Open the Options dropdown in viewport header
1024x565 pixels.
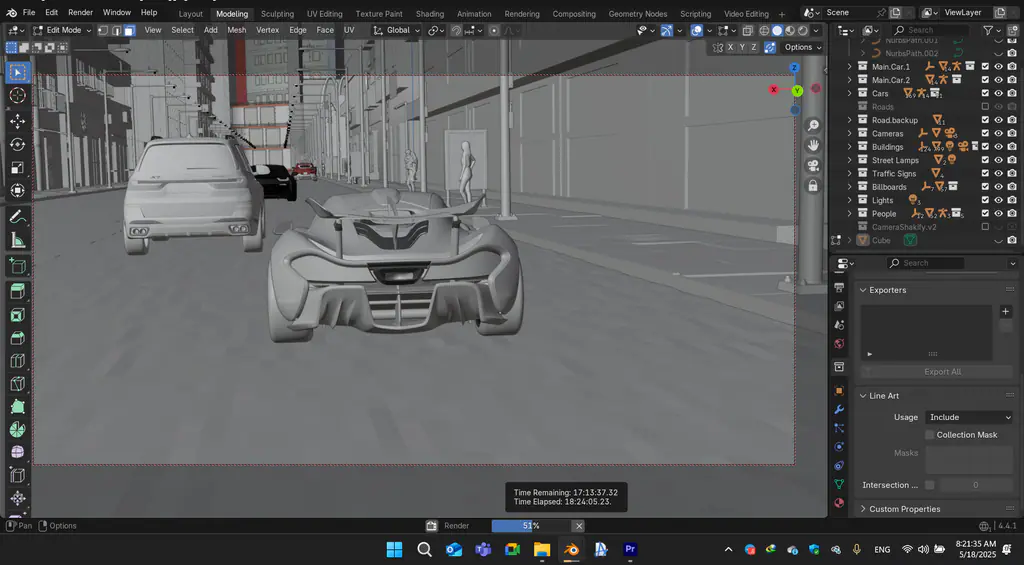tap(803, 47)
